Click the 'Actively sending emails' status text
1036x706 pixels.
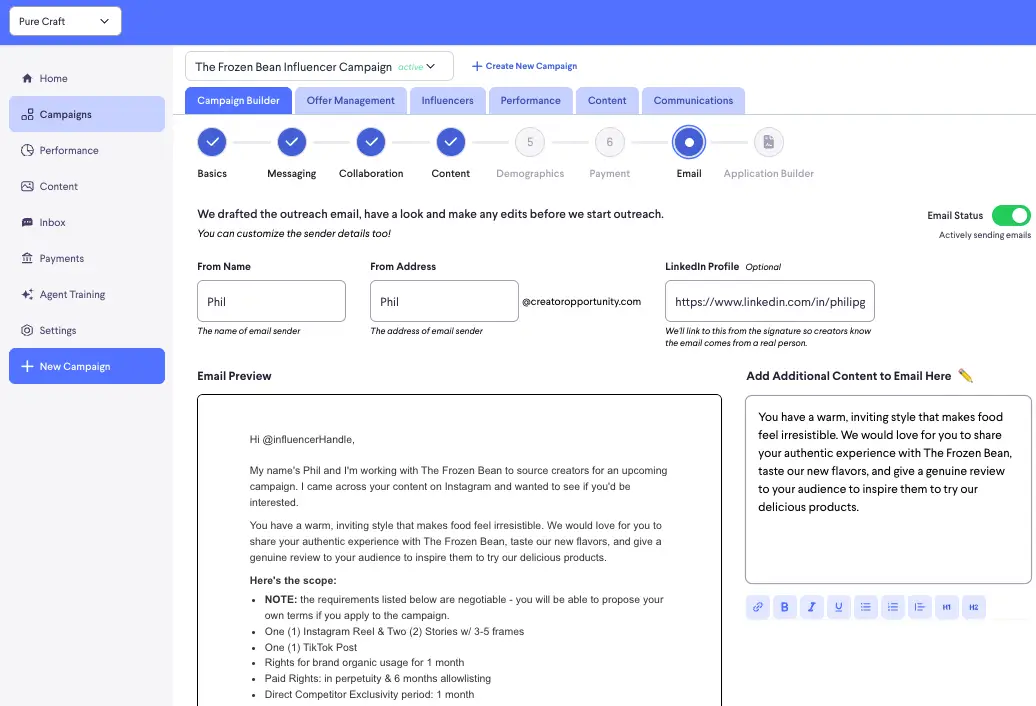click(984, 235)
